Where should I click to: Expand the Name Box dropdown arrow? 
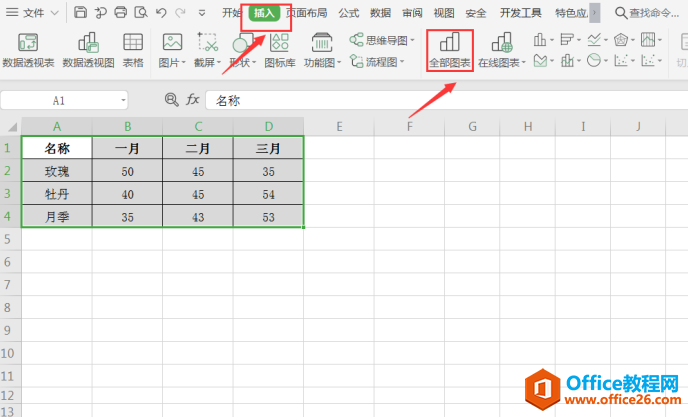(x=123, y=101)
